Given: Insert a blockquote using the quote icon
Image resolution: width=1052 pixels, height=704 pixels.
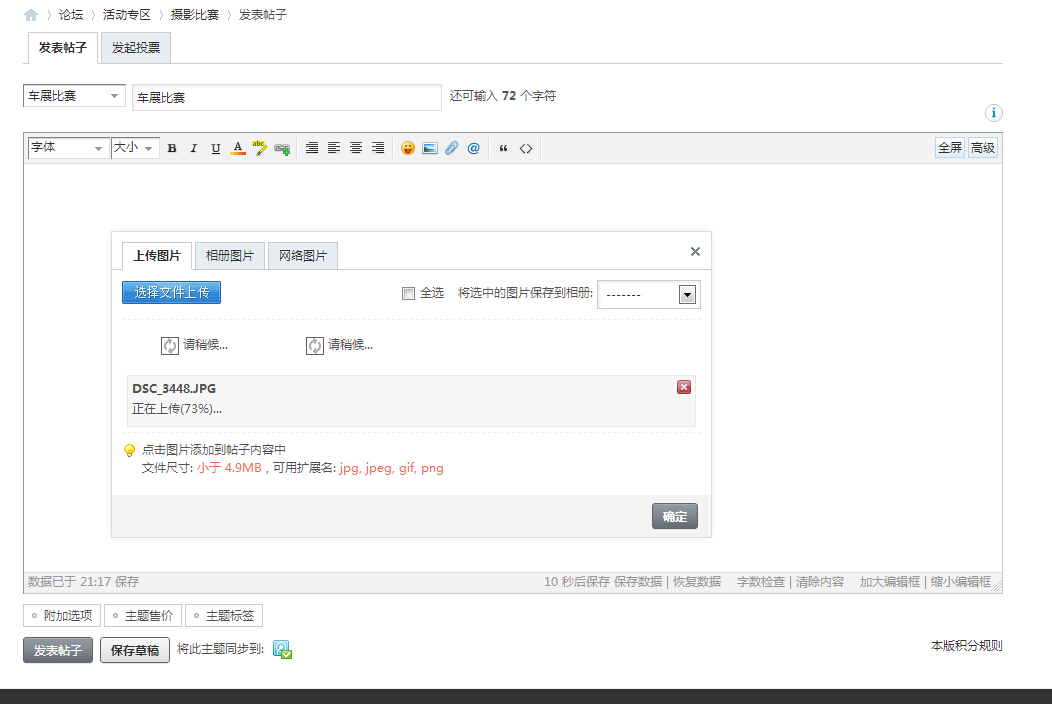Looking at the screenshot, I should [505, 148].
